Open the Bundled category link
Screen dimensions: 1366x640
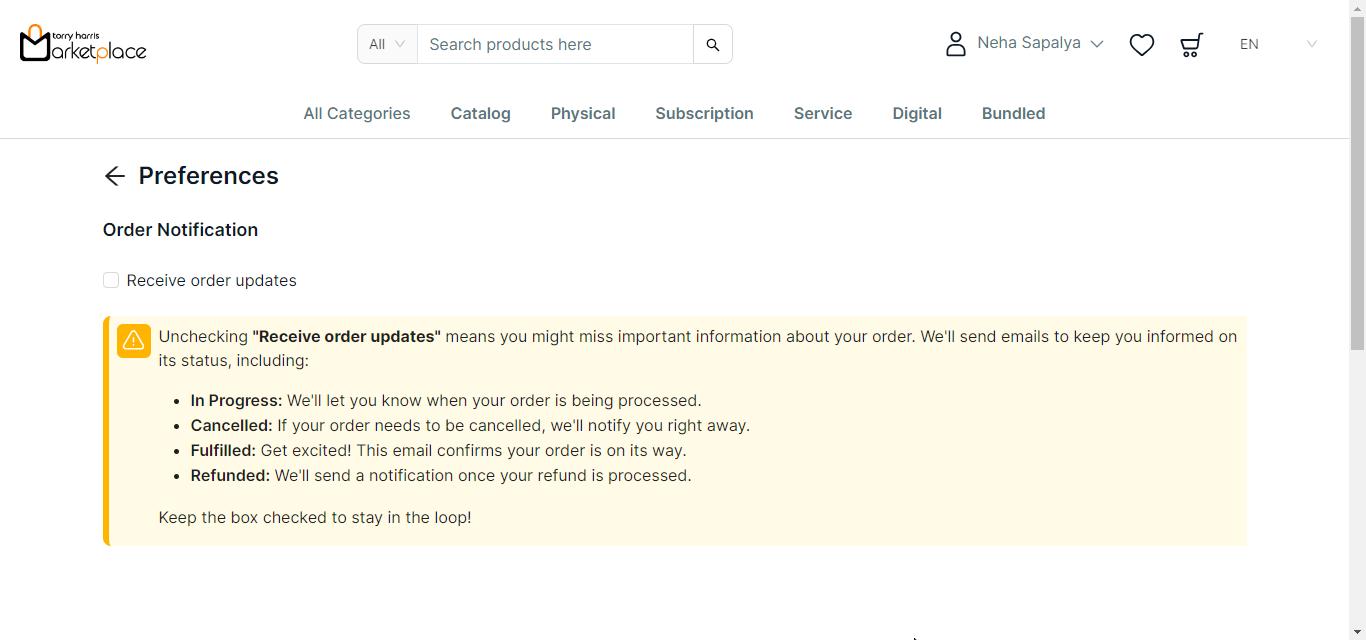1013,114
